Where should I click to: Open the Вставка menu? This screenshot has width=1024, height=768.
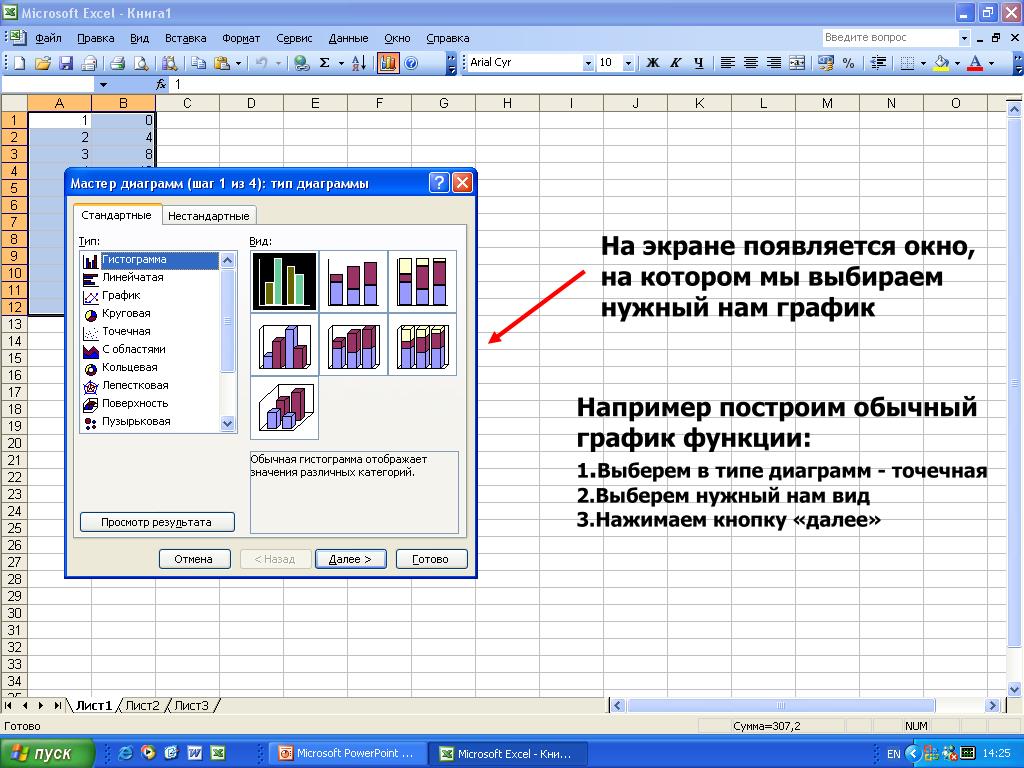[x=185, y=38]
